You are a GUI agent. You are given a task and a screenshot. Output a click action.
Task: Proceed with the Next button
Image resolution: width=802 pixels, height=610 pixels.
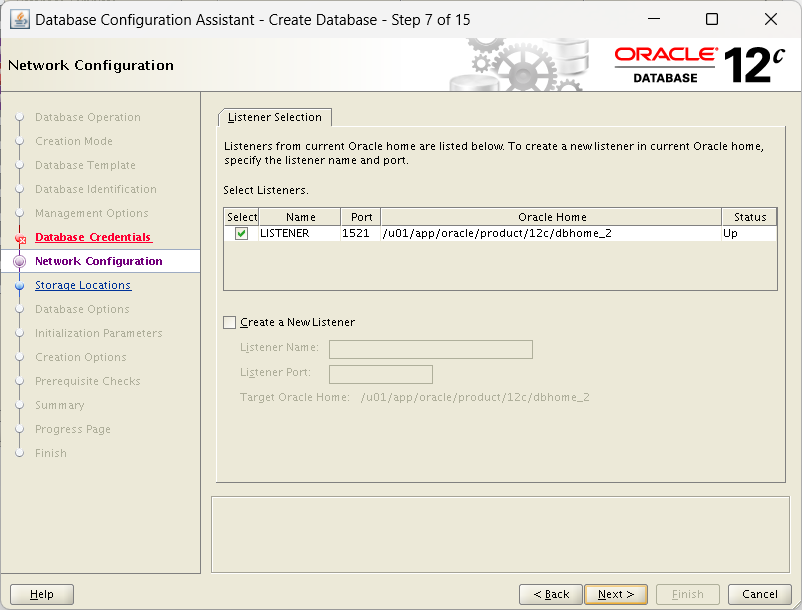[x=616, y=594]
